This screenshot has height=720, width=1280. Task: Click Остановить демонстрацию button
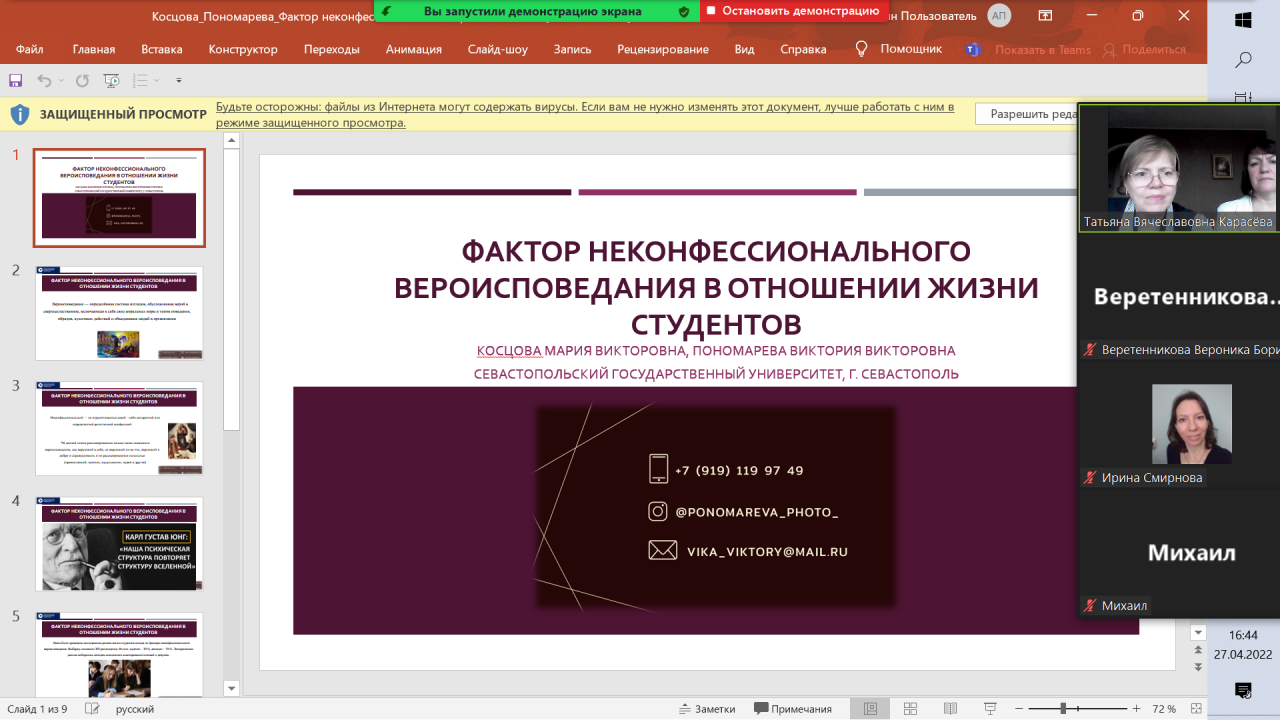(792, 11)
